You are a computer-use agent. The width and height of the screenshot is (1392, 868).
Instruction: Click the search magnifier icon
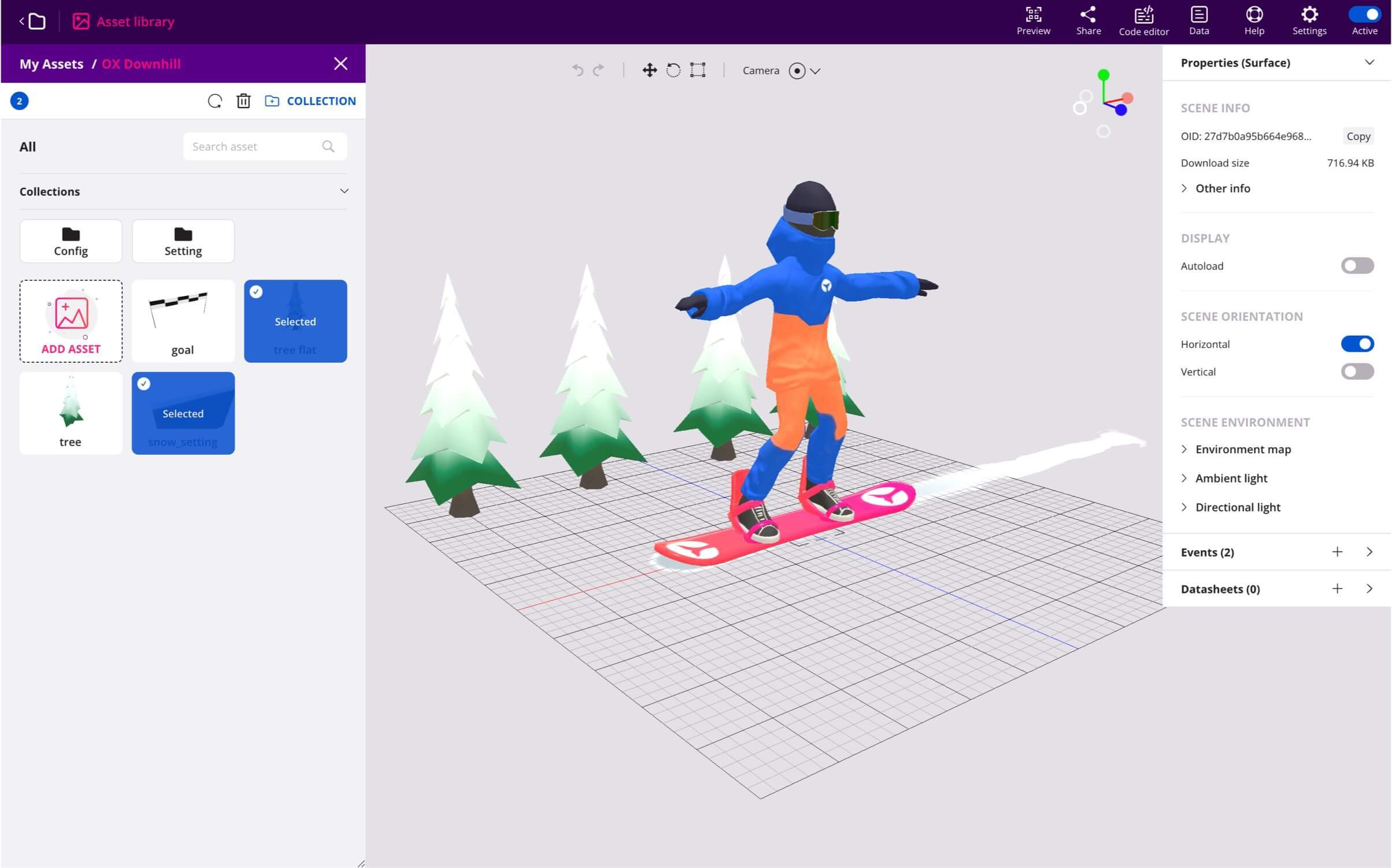click(x=328, y=146)
